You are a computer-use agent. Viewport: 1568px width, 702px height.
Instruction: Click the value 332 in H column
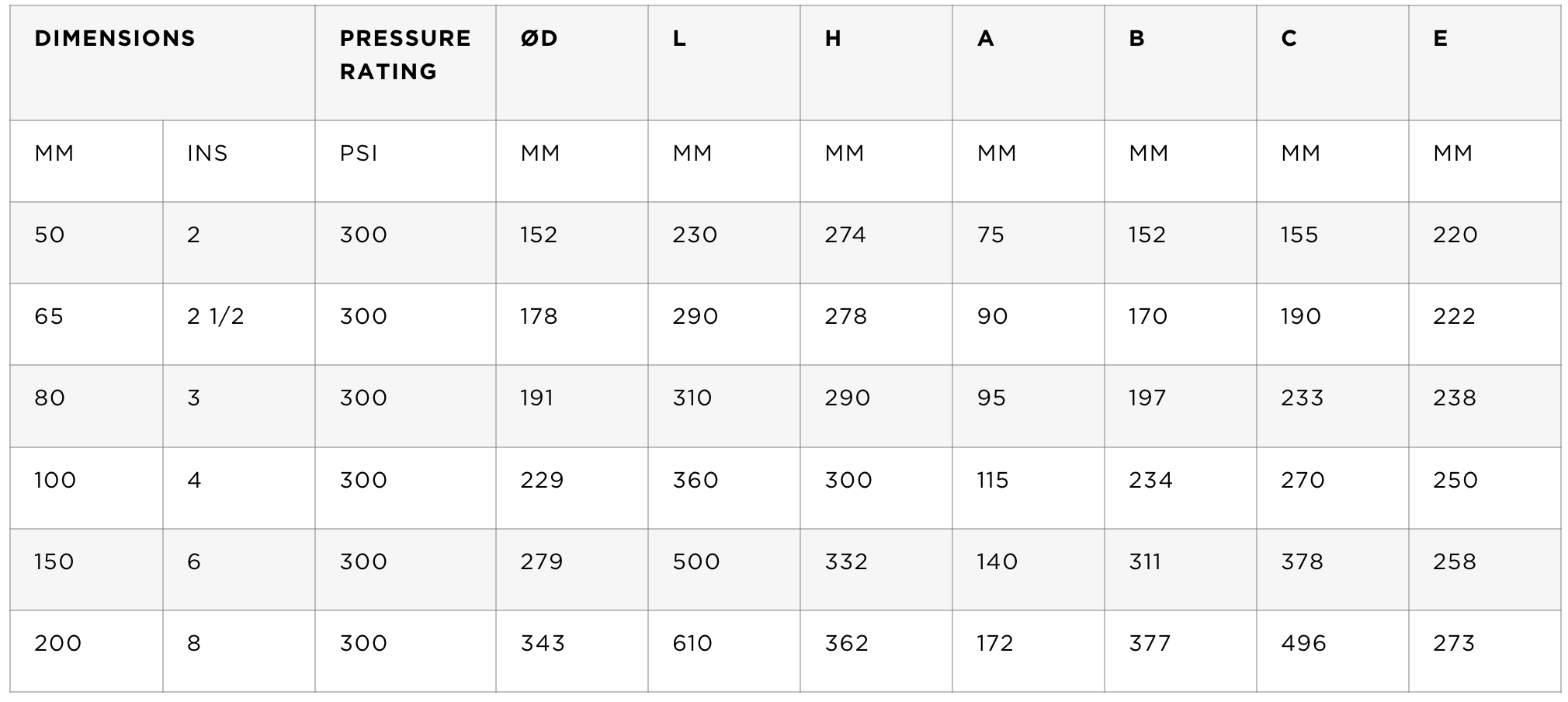click(x=876, y=569)
